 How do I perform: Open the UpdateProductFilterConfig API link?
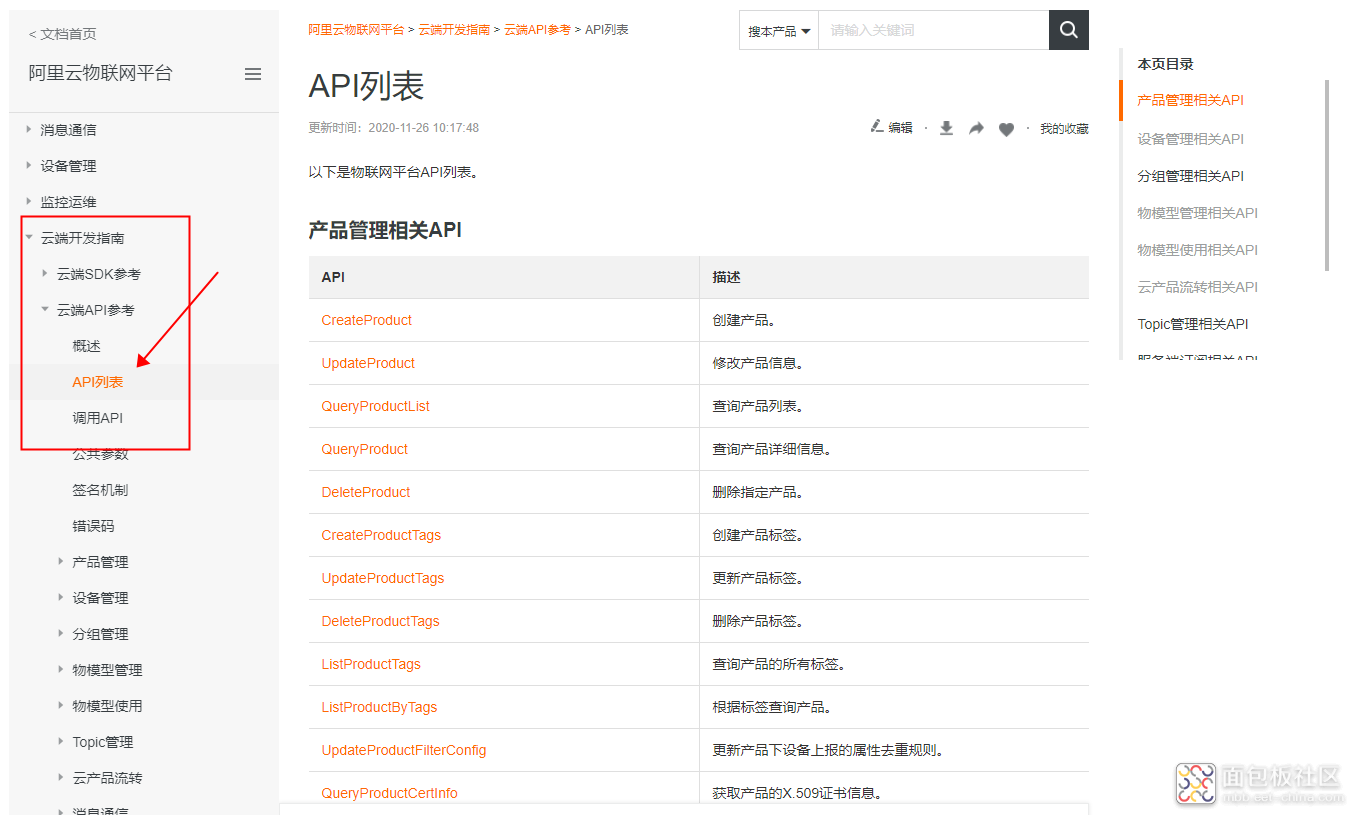pos(404,750)
